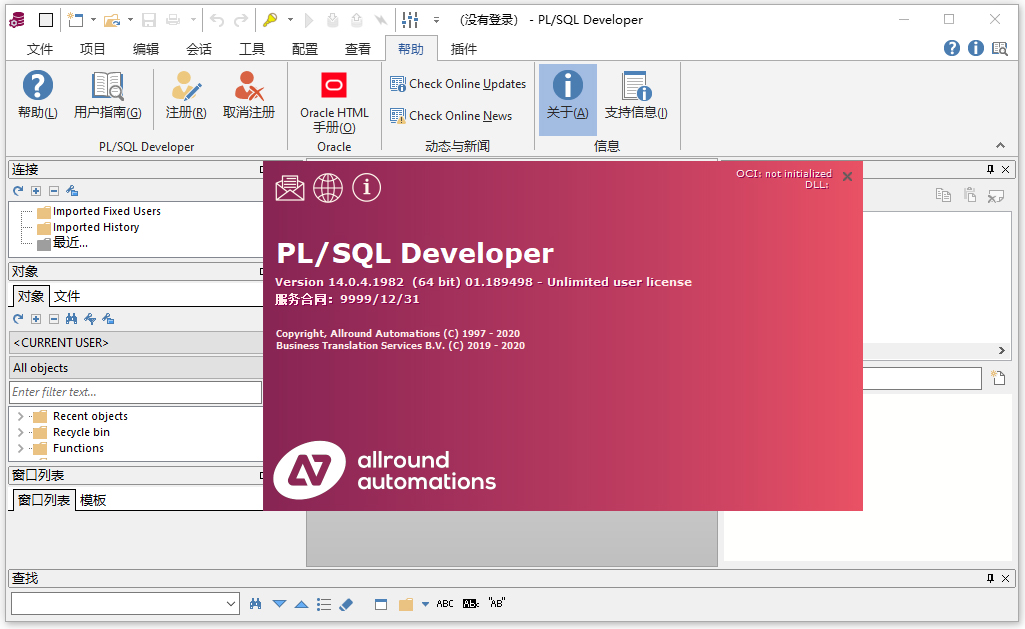Open the 配置 (Configure) menu

(x=304, y=47)
